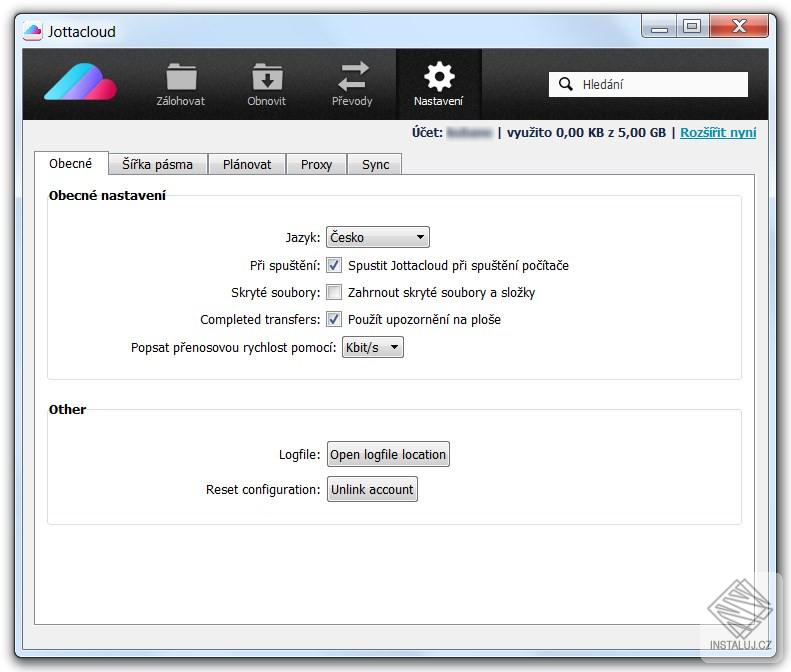Click the Jottacloud title bar app icon

point(33,32)
